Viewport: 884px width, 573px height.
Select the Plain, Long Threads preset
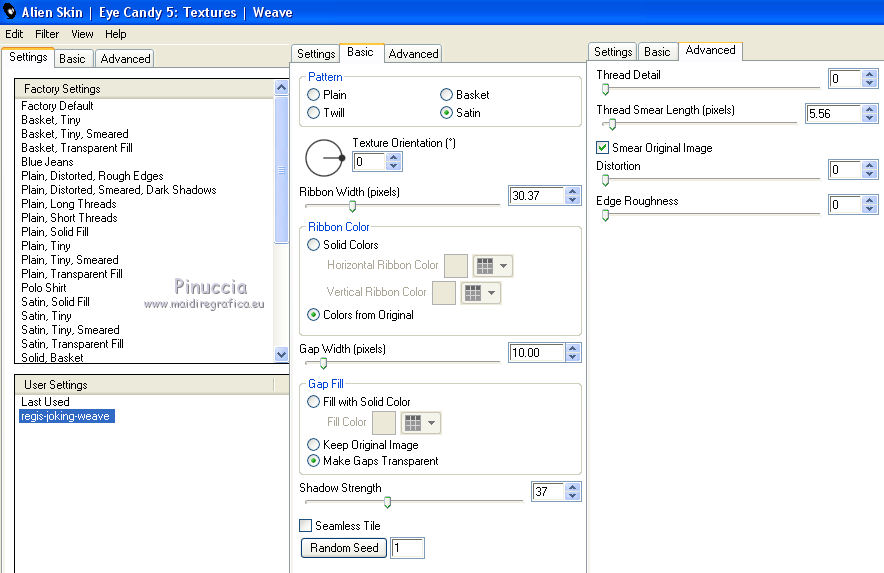69,204
